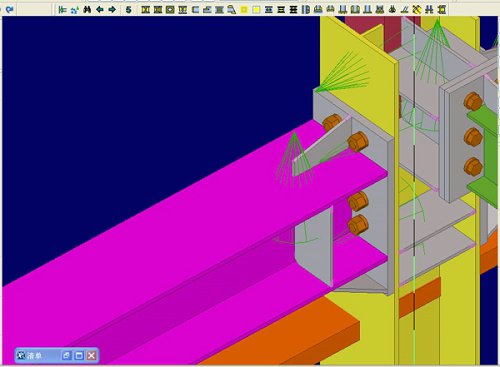Select the top bolt on green beam plate
This screenshot has width=500, height=367.
[x=473, y=101]
